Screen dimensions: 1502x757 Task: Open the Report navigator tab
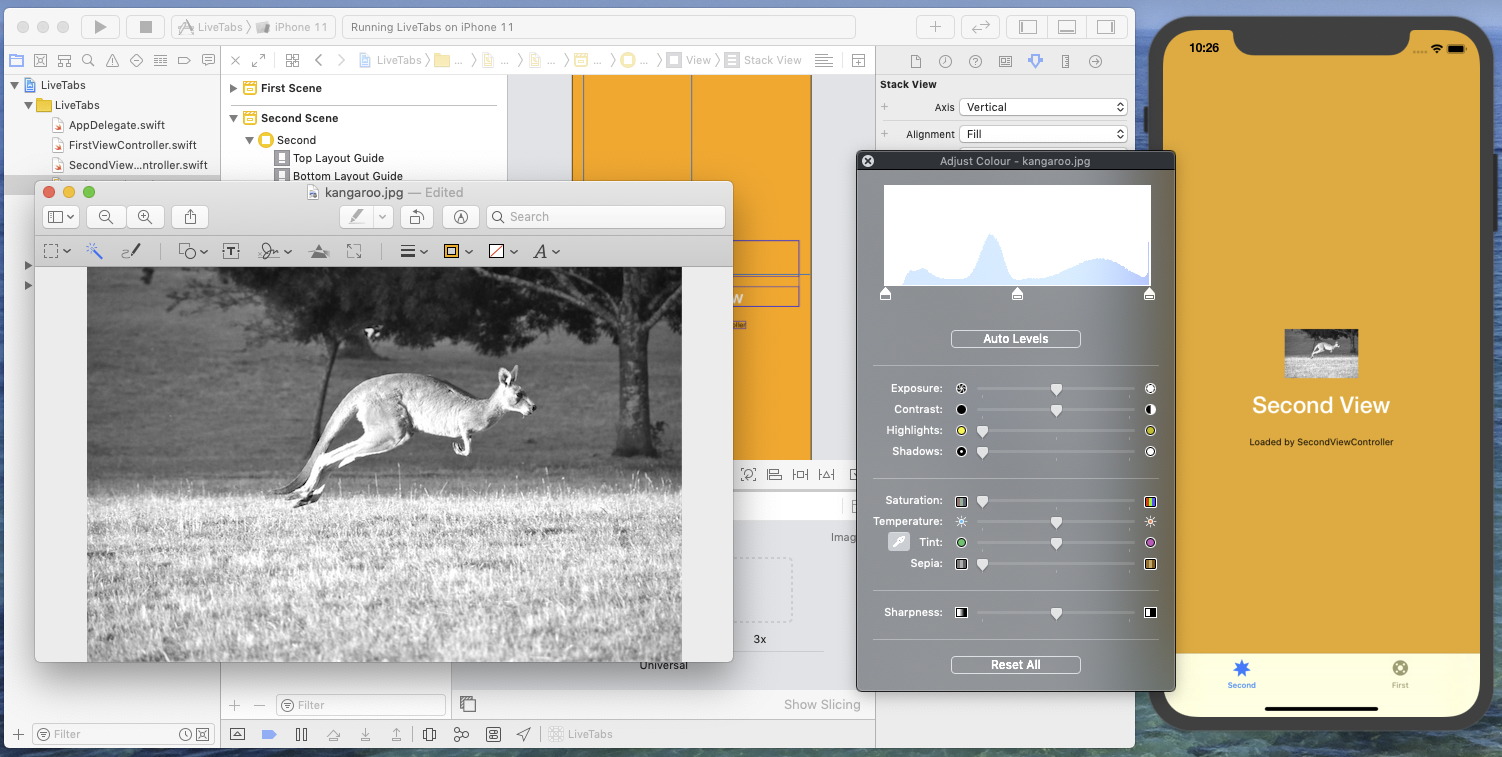[208, 60]
